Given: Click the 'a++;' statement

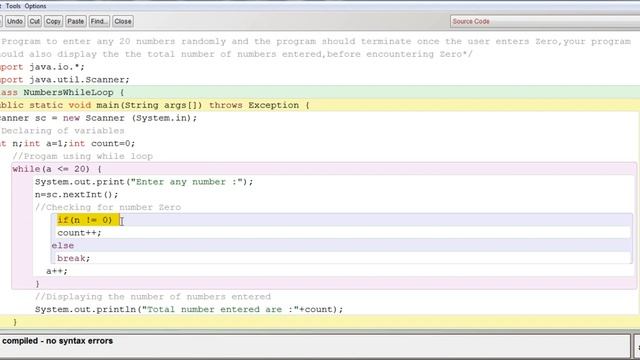Looking at the screenshot, I should point(57,271).
